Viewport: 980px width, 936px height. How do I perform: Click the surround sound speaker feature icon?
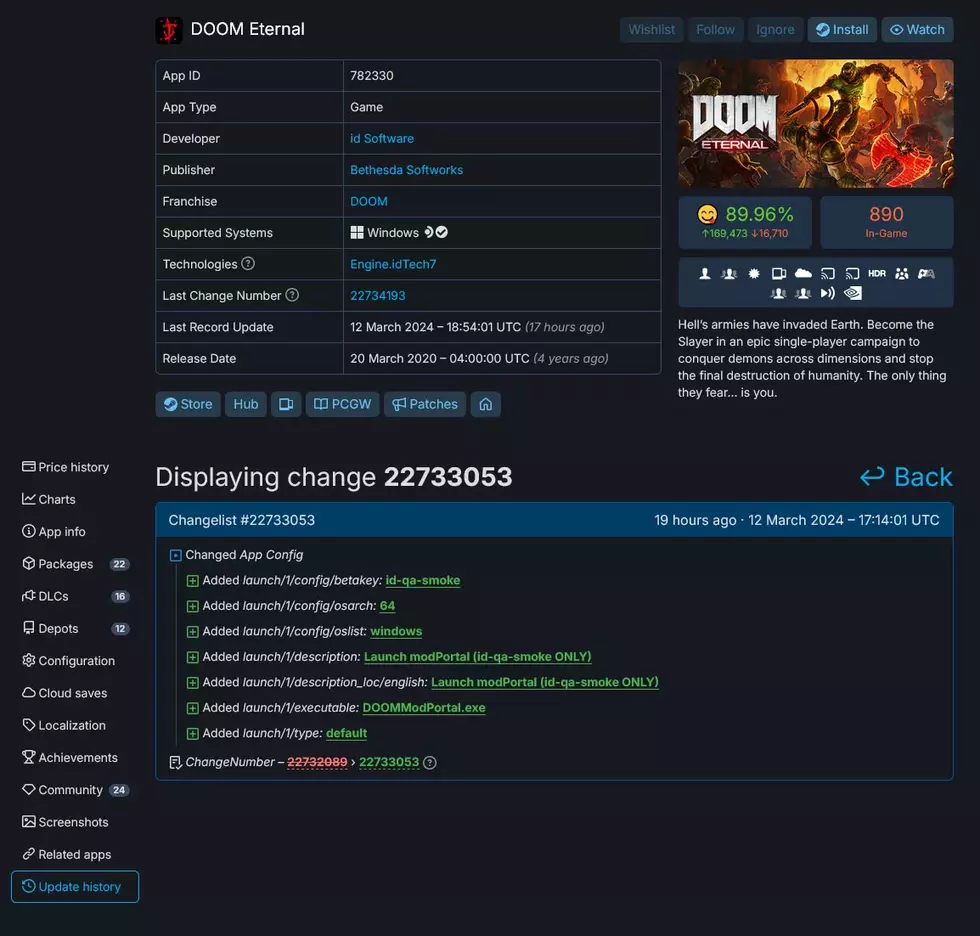pyautogui.click(x=828, y=293)
